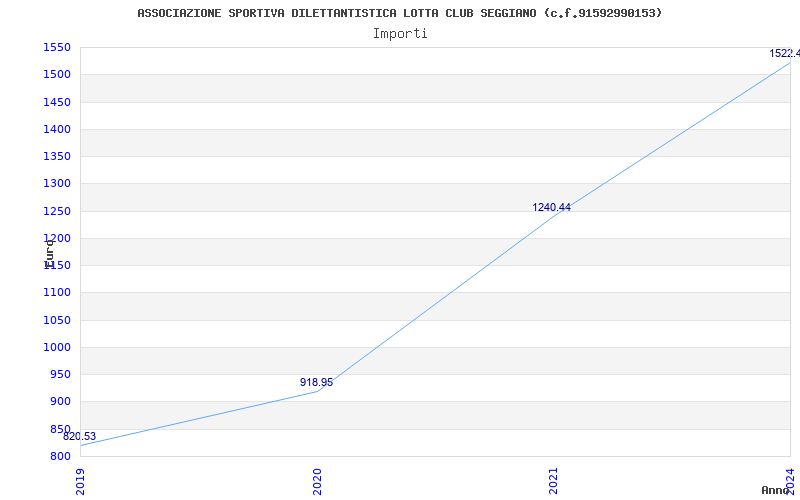Image resolution: width=800 pixels, height=500 pixels.
Task: Click the Importi subtitle
Action: [x=400, y=34]
